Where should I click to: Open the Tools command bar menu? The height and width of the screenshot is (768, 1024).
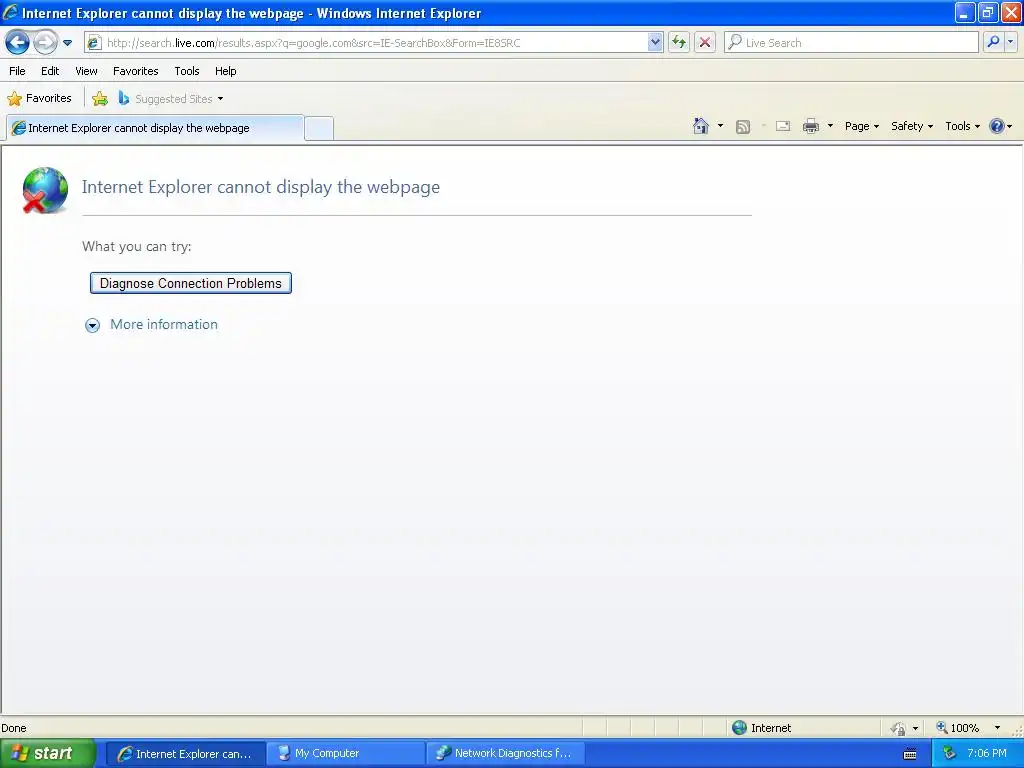pos(962,126)
